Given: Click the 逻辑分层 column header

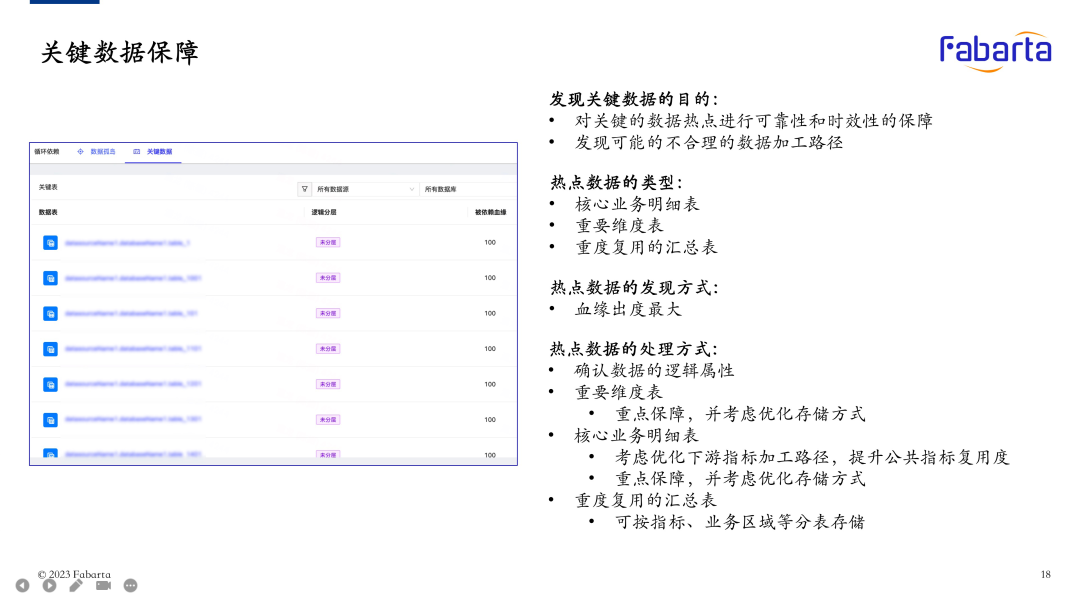Looking at the screenshot, I should (324, 212).
